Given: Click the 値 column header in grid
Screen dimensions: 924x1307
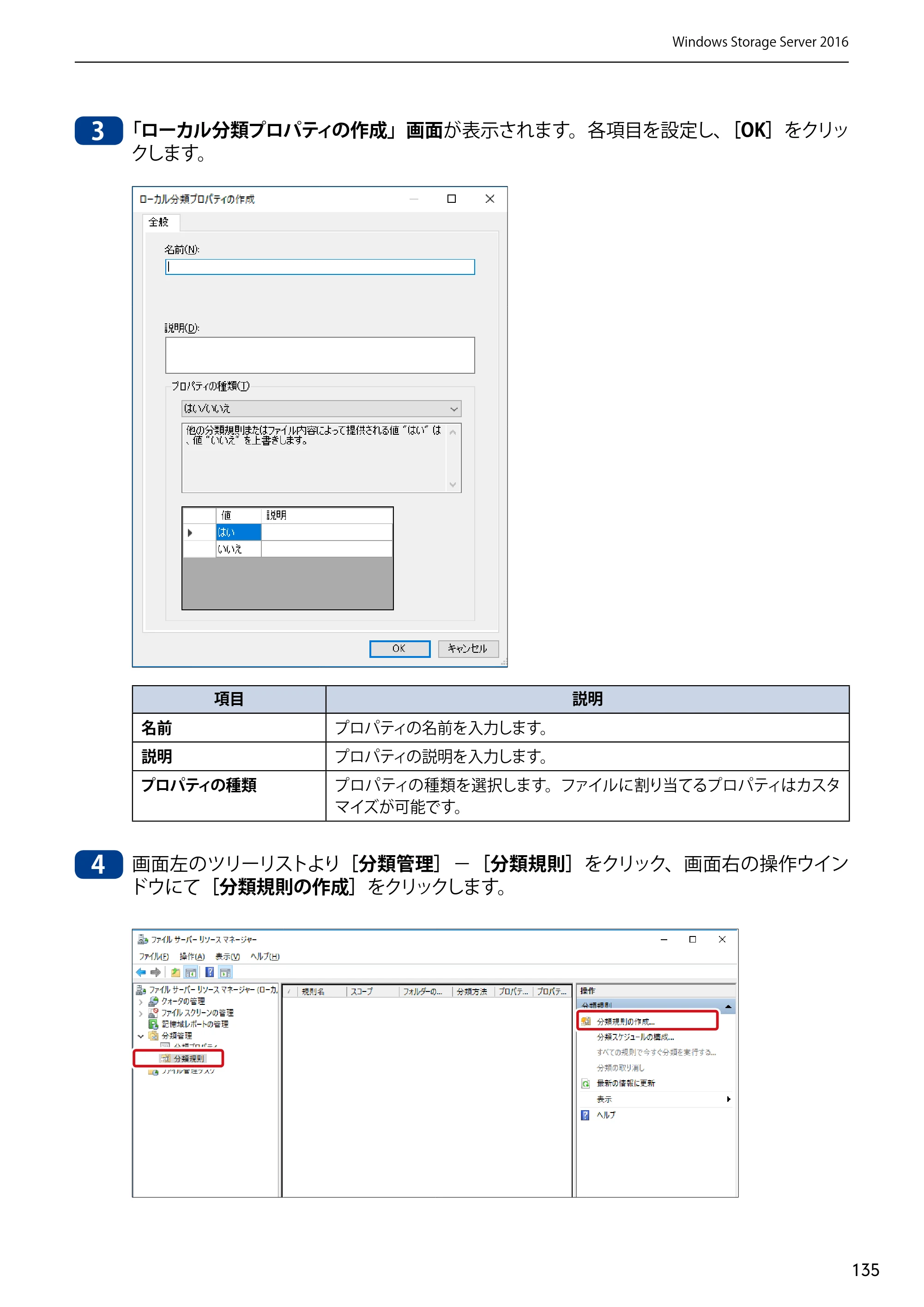Looking at the screenshot, I should click(x=238, y=515).
